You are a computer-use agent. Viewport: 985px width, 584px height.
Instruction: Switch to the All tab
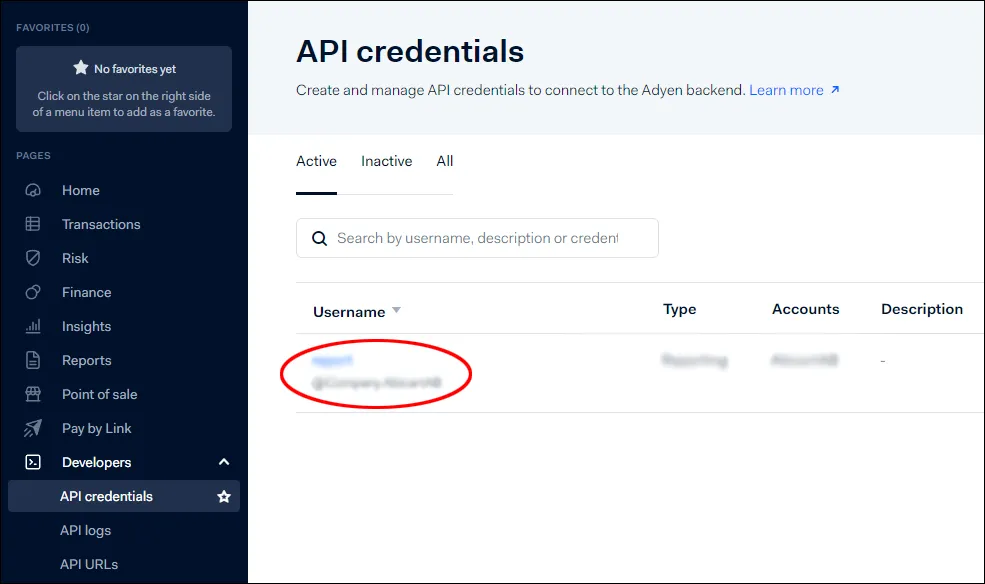[x=445, y=161]
